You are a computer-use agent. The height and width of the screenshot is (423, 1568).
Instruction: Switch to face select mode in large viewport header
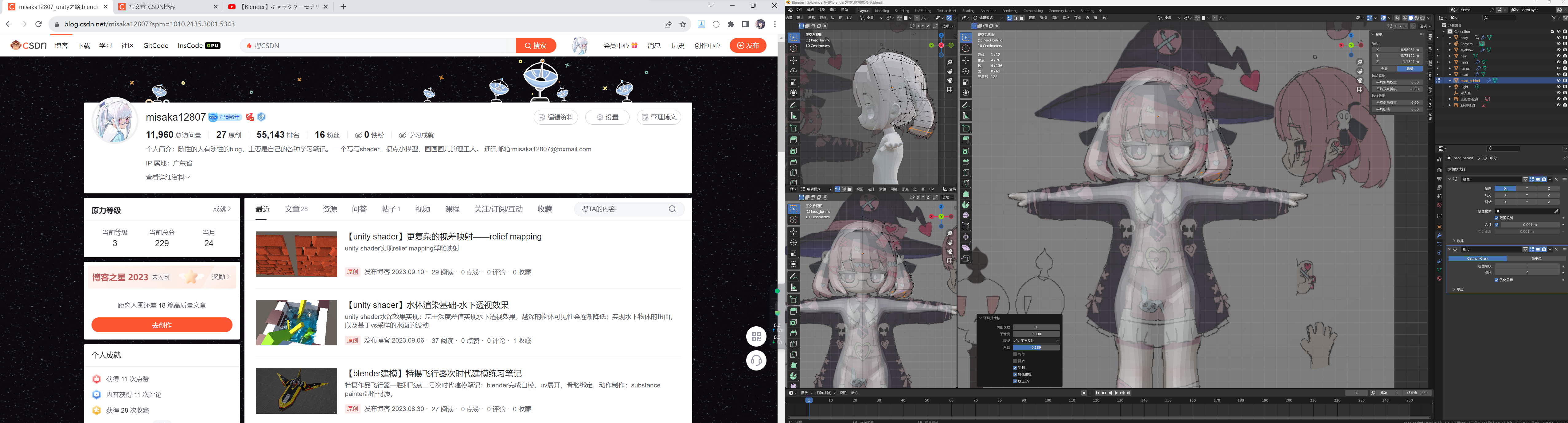click(x=1022, y=17)
